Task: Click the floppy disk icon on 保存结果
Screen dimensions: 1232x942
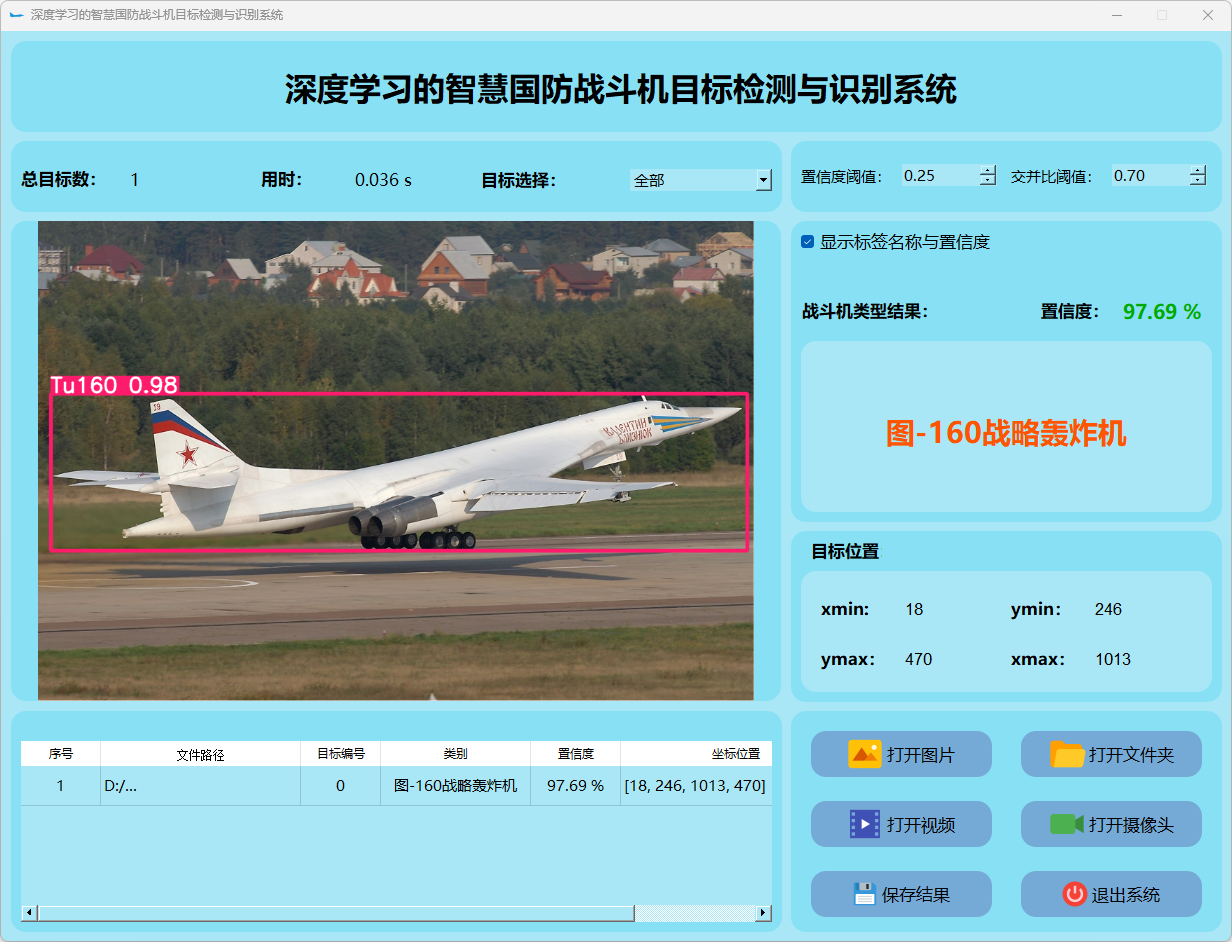Action: tap(865, 894)
